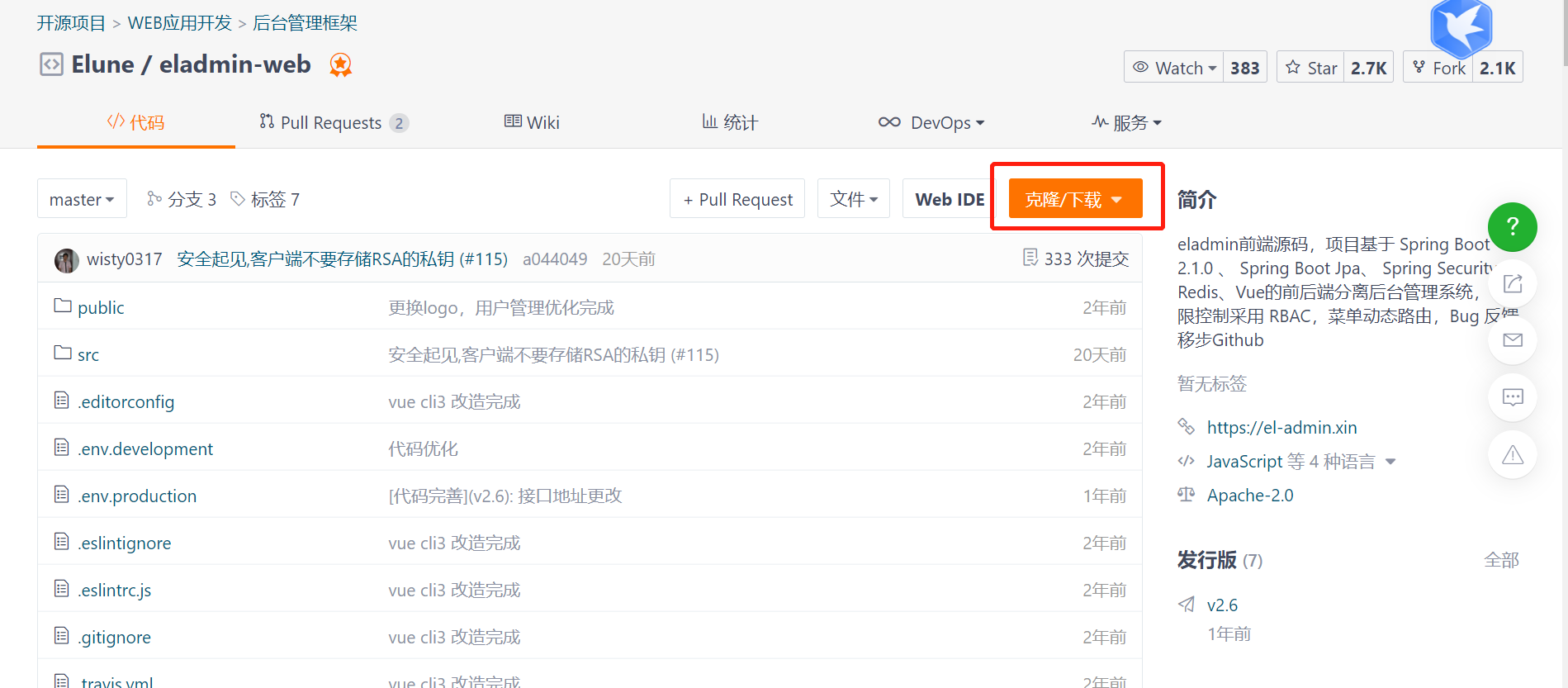Open the WEB应用开发 breadcrumb link
Image resolution: width=1568 pixels, height=688 pixels.
point(180,23)
